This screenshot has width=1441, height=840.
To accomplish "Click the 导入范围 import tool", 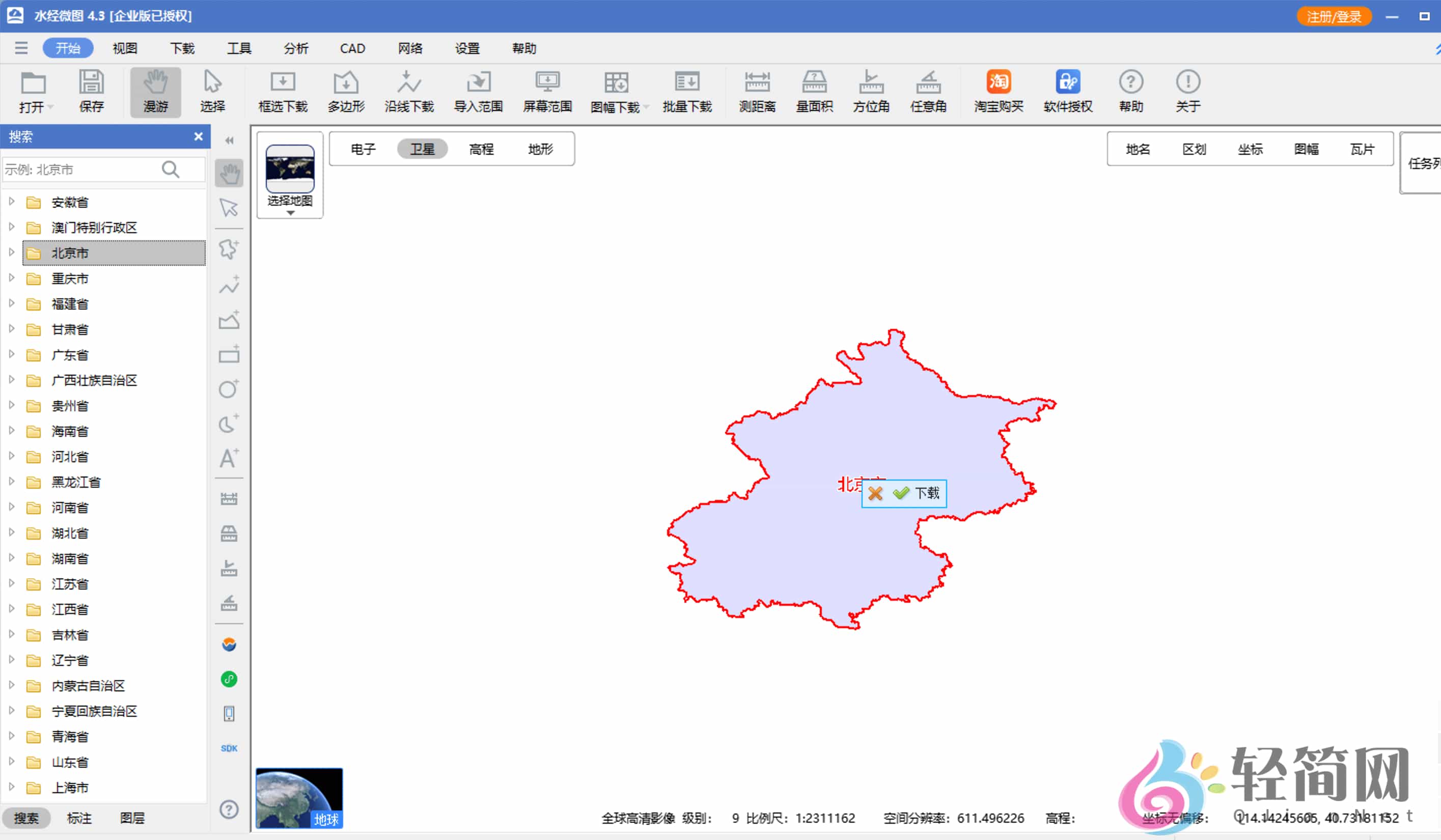I will pos(479,92).
